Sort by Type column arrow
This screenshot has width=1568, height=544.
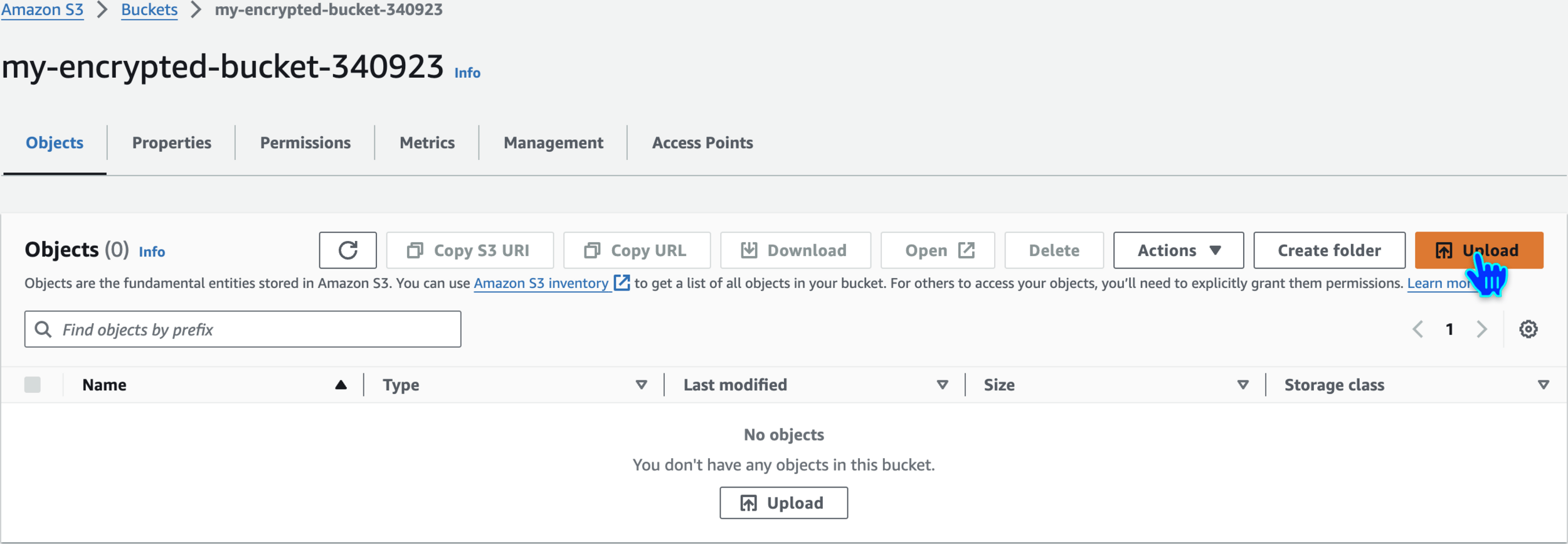click(641, 385)
